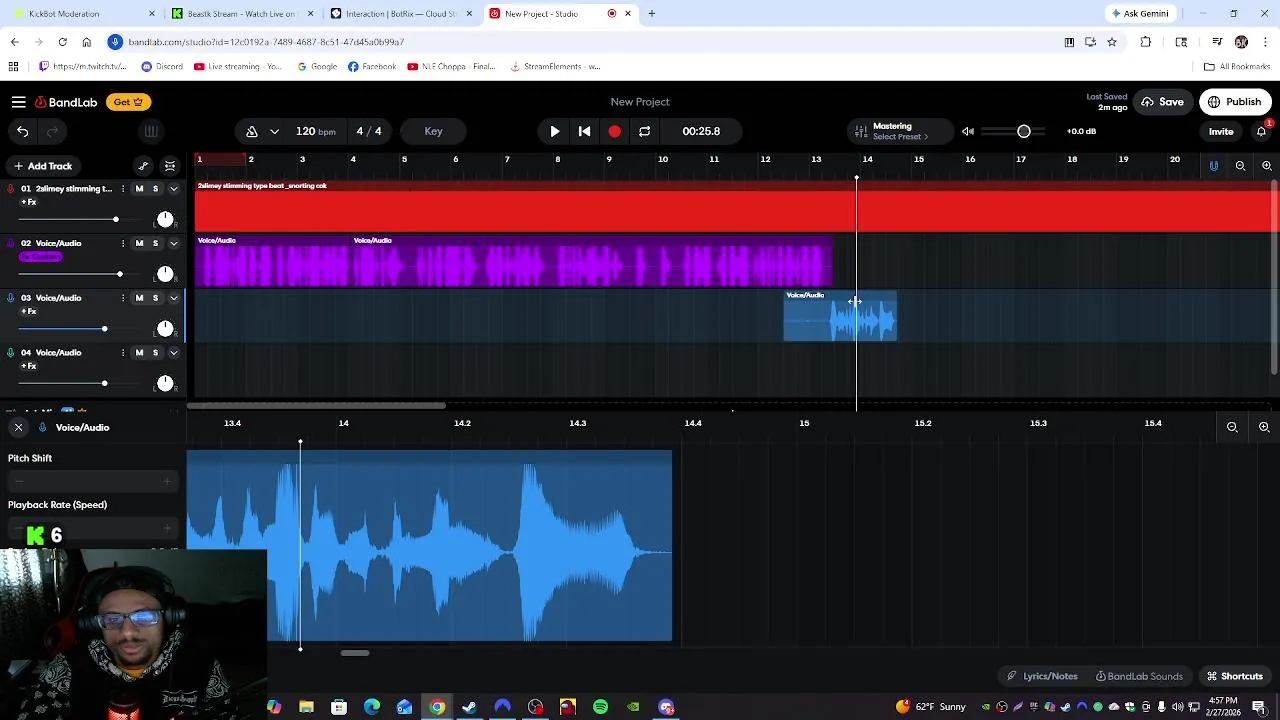1280x720 pixels.
Task: Mute master output via speaker icon
Action: pos(968,131)
